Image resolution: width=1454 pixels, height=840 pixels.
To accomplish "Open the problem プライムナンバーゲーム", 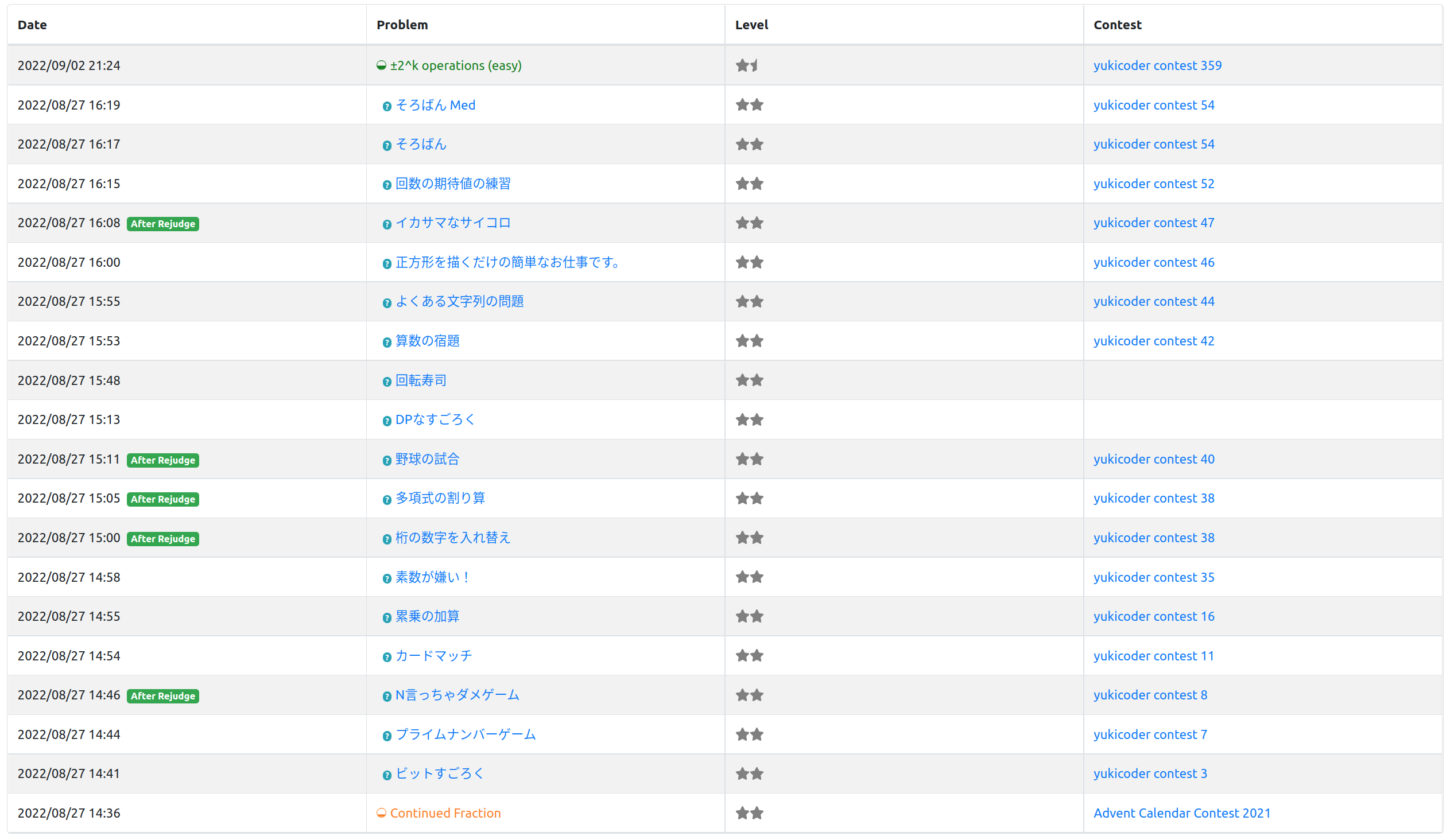I will pyautogui.click(x=466, y=734).
